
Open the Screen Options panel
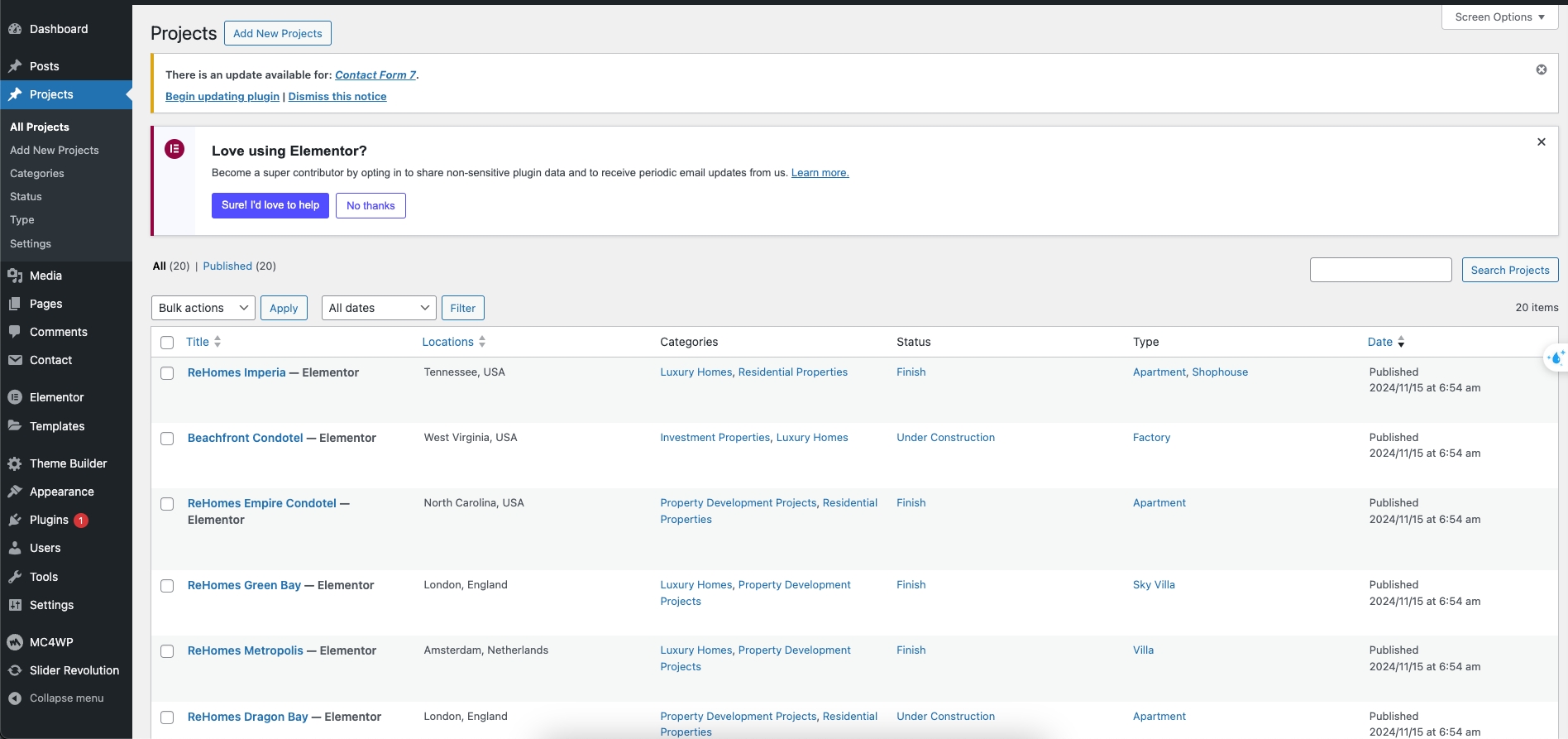pos(1499,17)
